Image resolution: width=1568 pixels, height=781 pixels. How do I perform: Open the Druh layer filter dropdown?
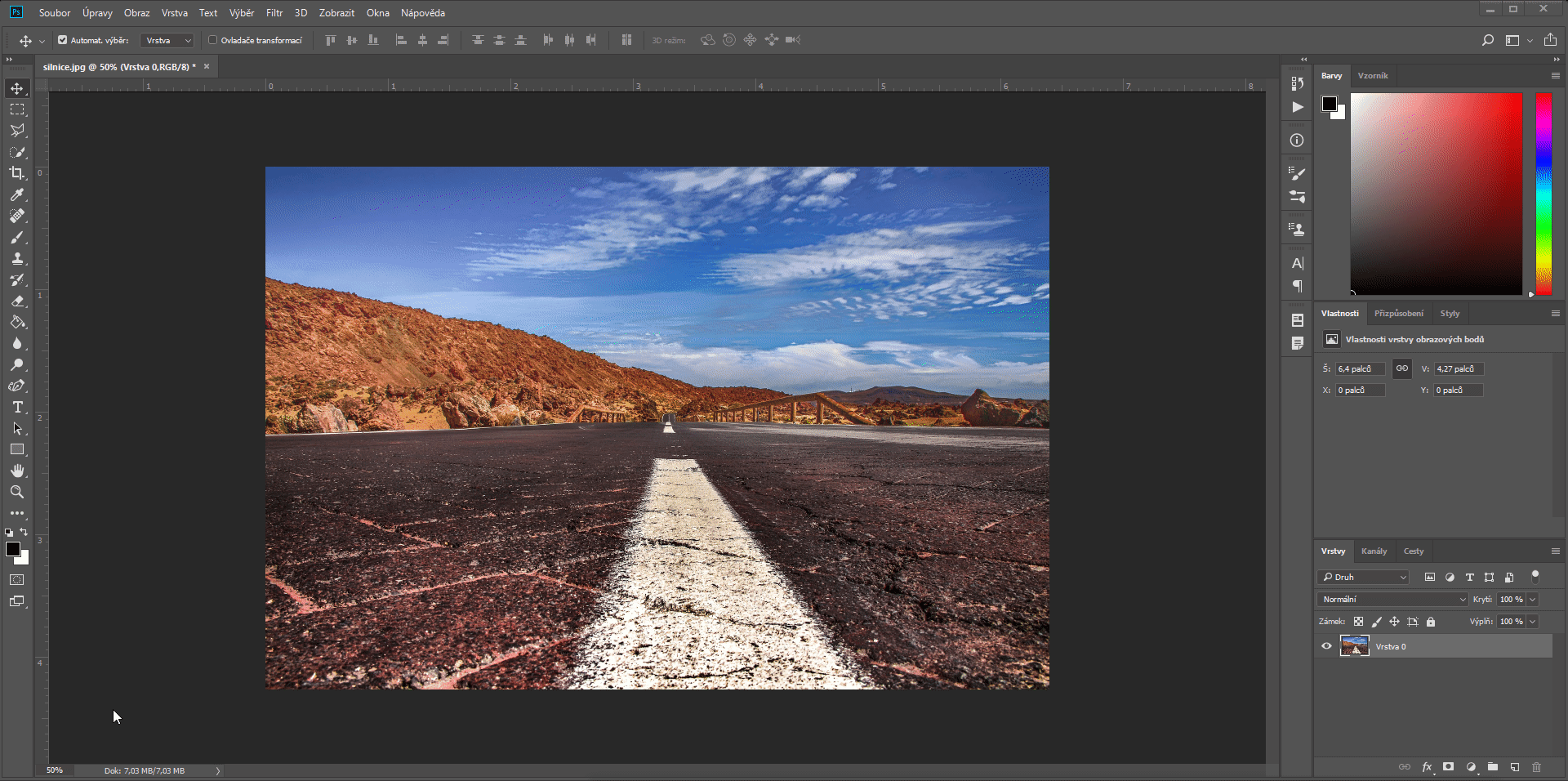pos(1362,577)
